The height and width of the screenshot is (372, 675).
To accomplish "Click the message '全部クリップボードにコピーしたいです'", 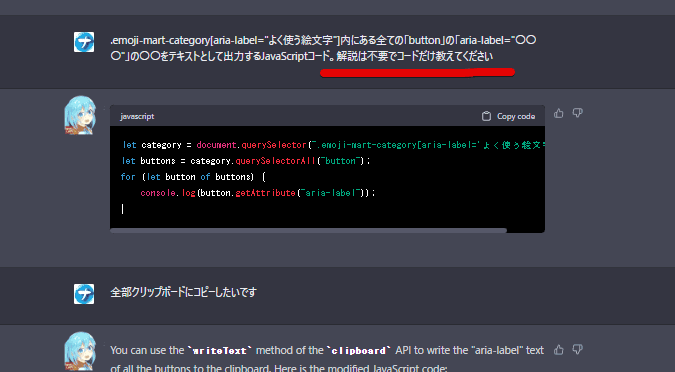I will pyautogui.click(x=183, y=292).
